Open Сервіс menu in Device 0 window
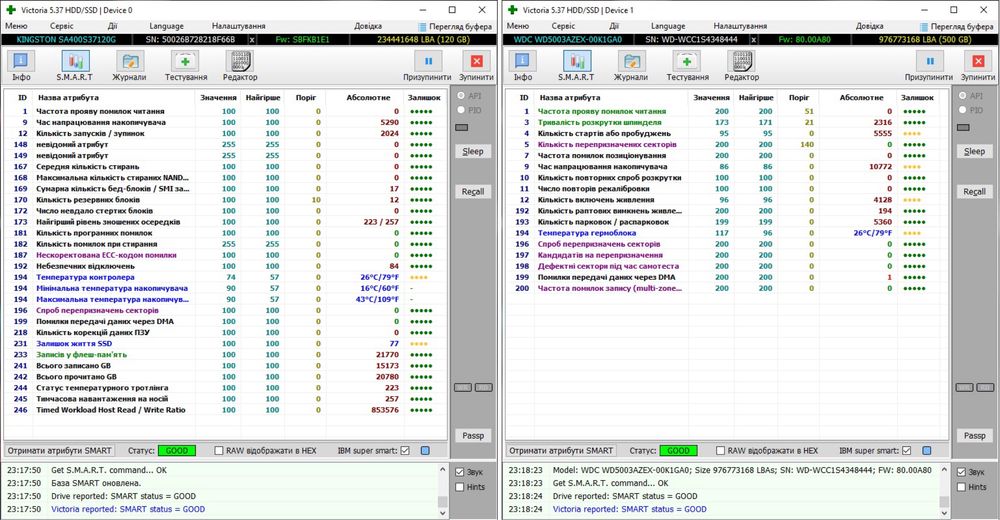 (x=62, y=26)
